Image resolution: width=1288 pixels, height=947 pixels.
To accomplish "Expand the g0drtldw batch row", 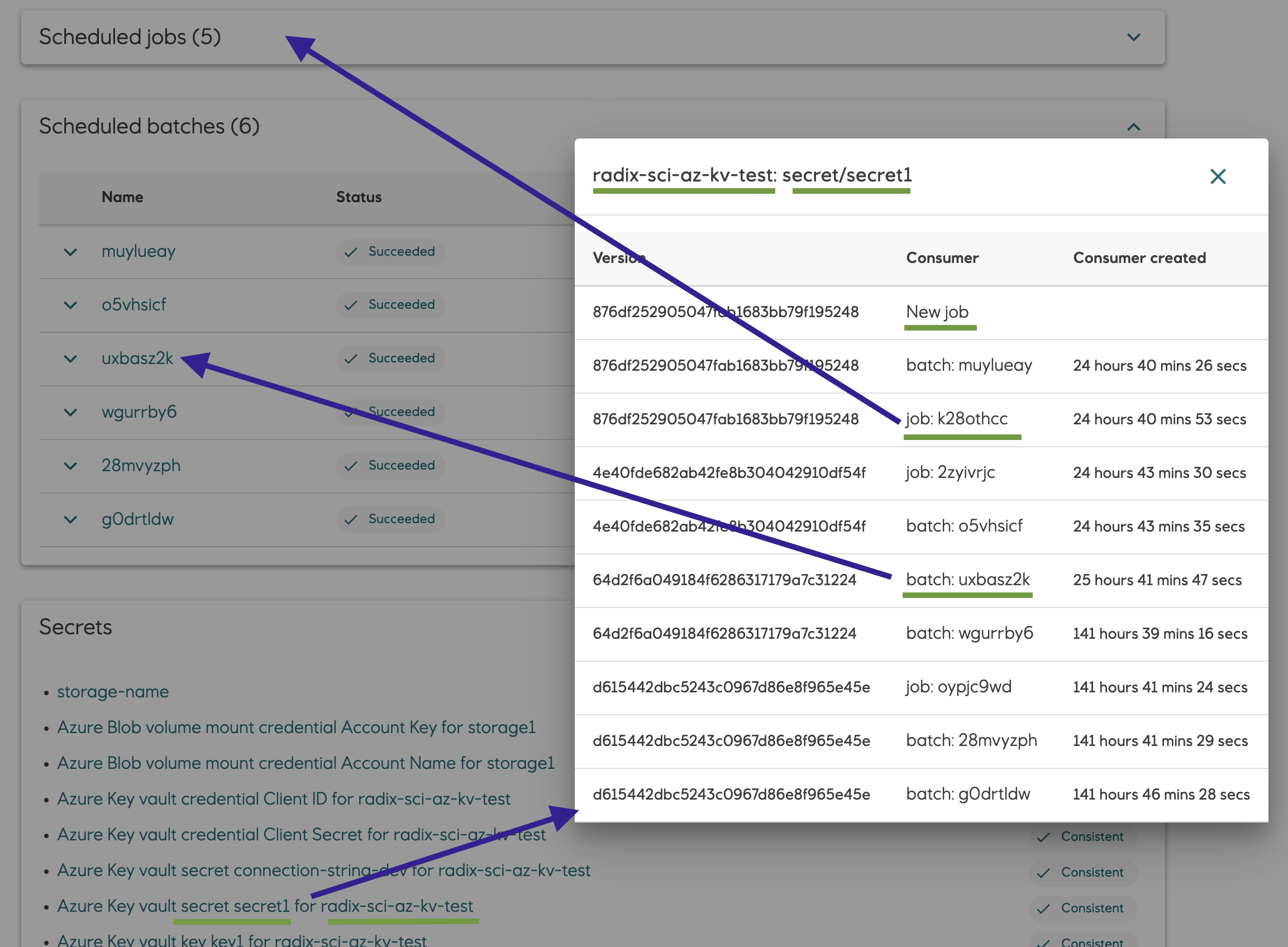I will [70, 519].
